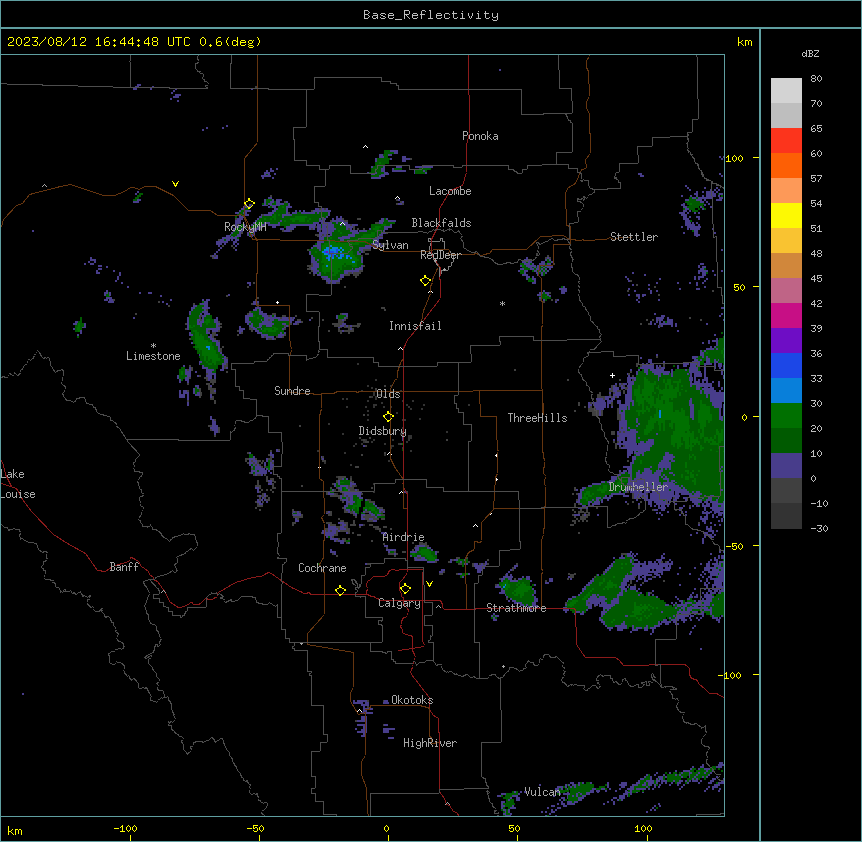Click the white asterisk marker above Limestone
862x842 pixels.
coord(153,346)
